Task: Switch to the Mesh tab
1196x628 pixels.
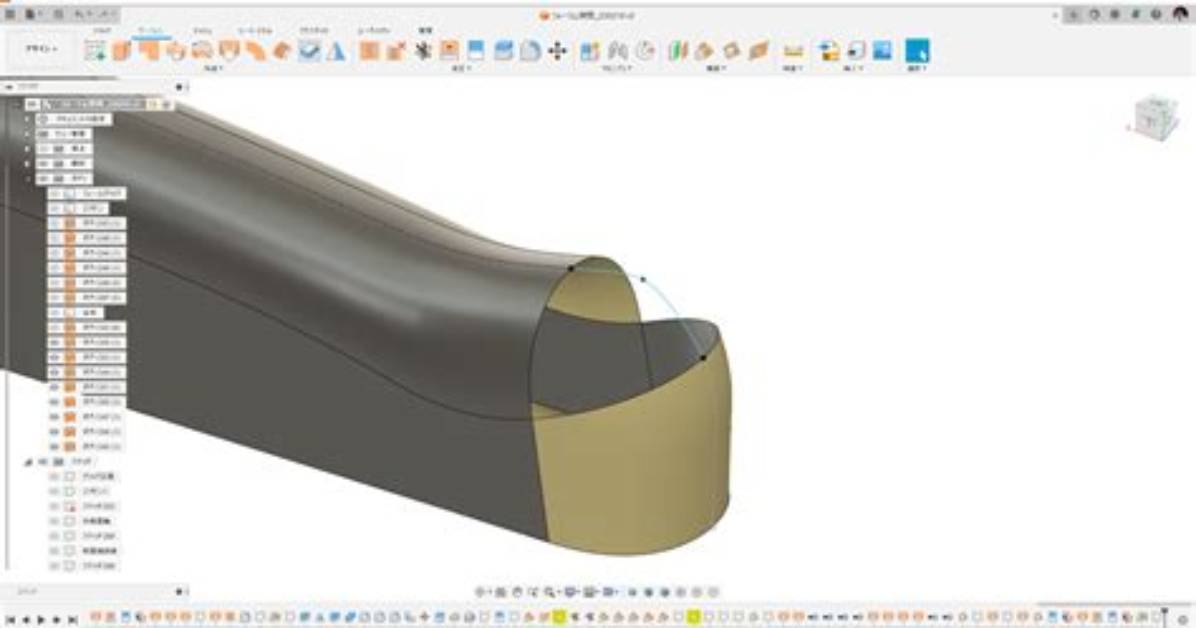Action: pos(202,31)
